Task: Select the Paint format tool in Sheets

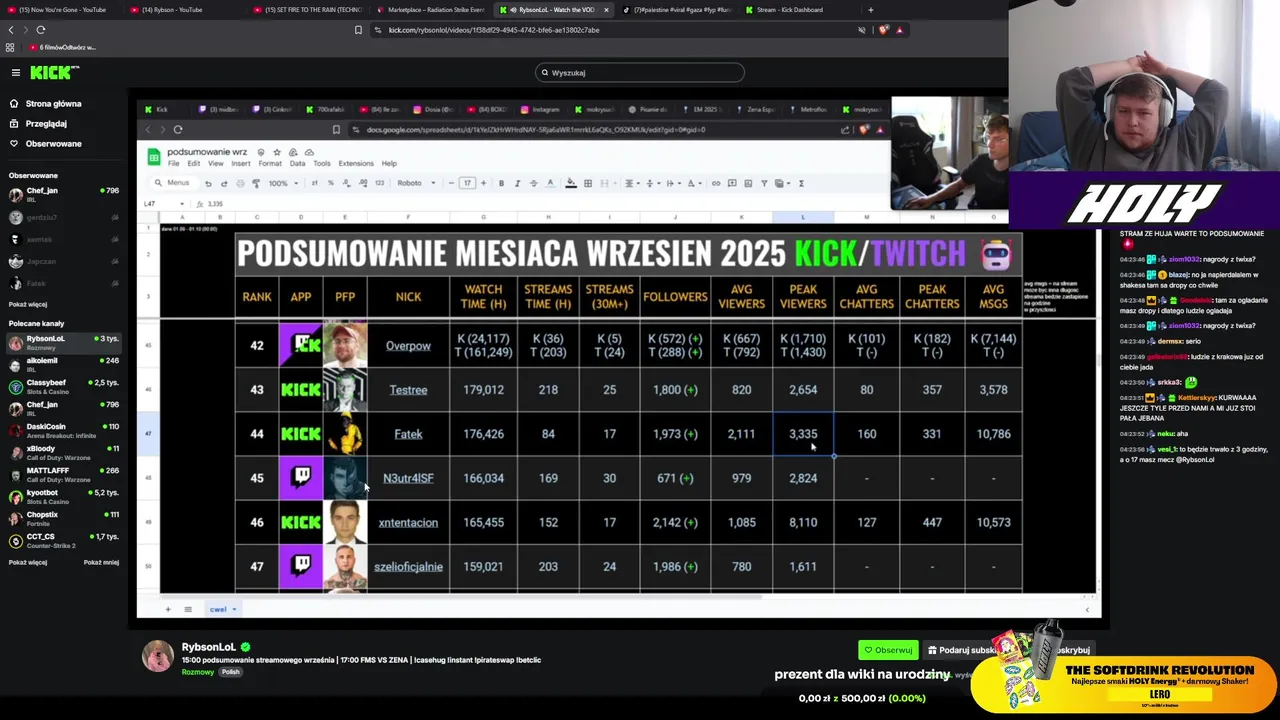Action: point(256,183)
